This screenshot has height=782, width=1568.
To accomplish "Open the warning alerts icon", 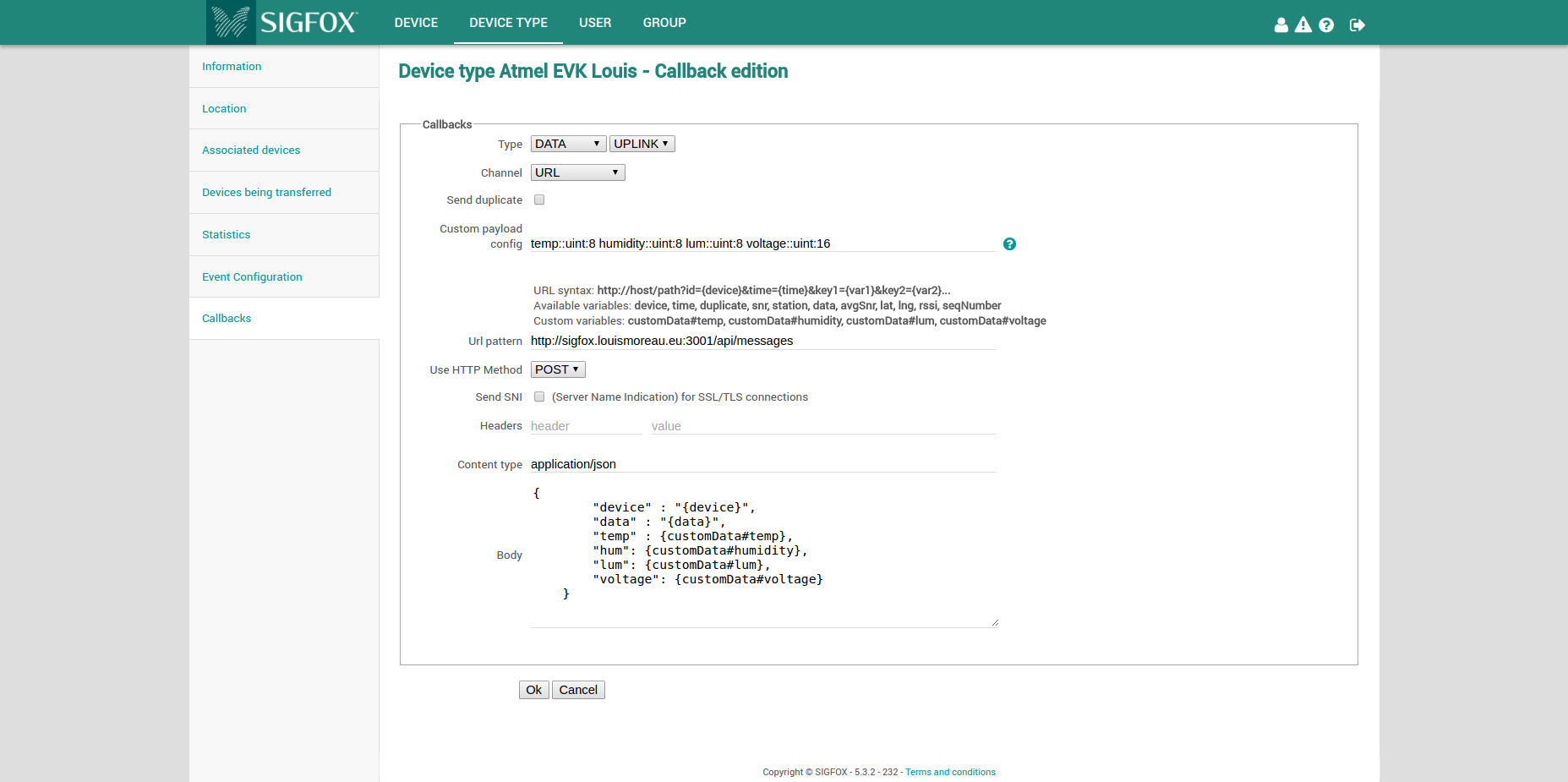I will (1303, 25).
